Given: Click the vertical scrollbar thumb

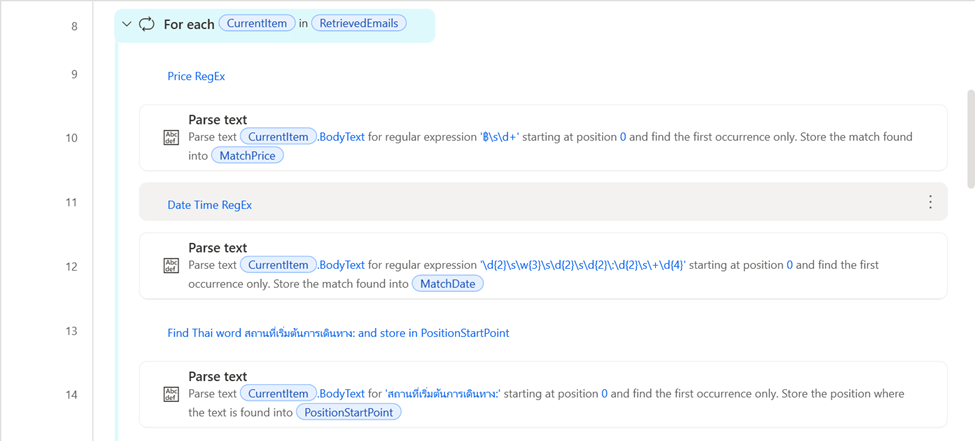Looking at the screenshot, I should pyautogui.click(x=970, y=140).
